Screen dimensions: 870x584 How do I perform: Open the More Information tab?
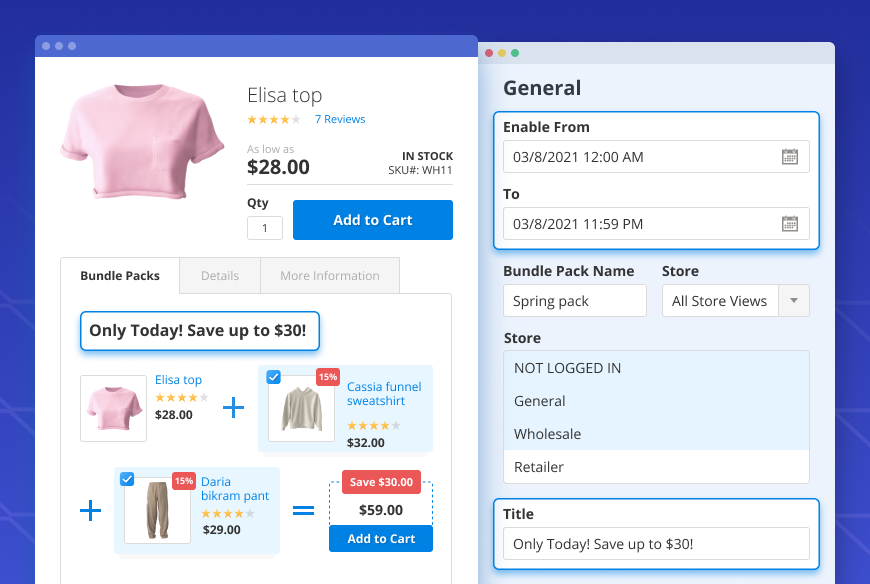pyautogui.click(x=329, y=276)
